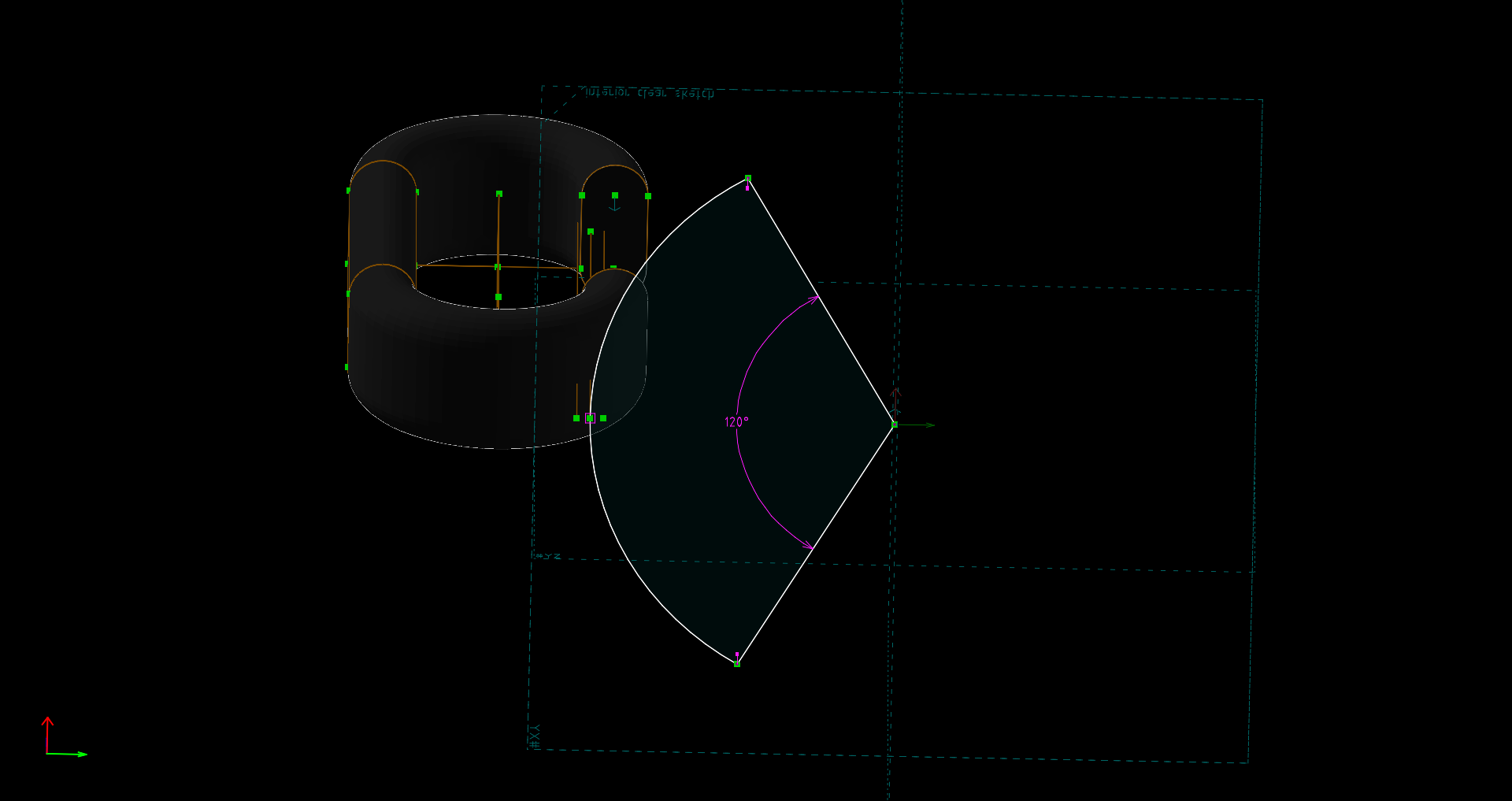Select the green point inside the torus hole
Viewport: 1512px width, 801px height.
click(x=498, y=297)
